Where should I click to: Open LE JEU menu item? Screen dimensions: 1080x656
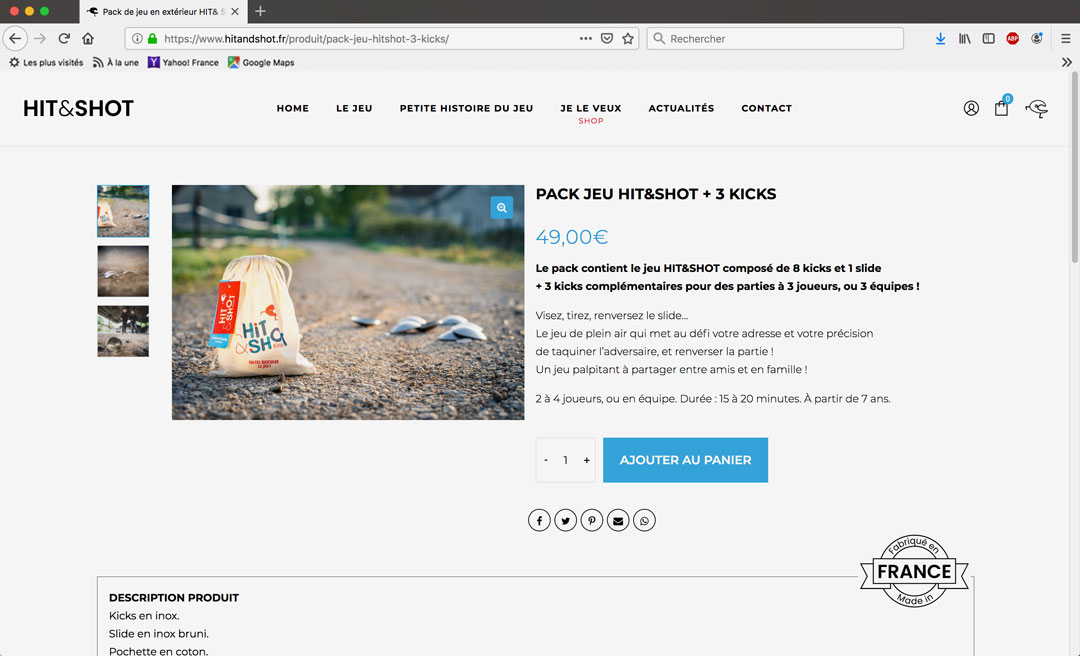pyautogui.click(x=354, y=108)
